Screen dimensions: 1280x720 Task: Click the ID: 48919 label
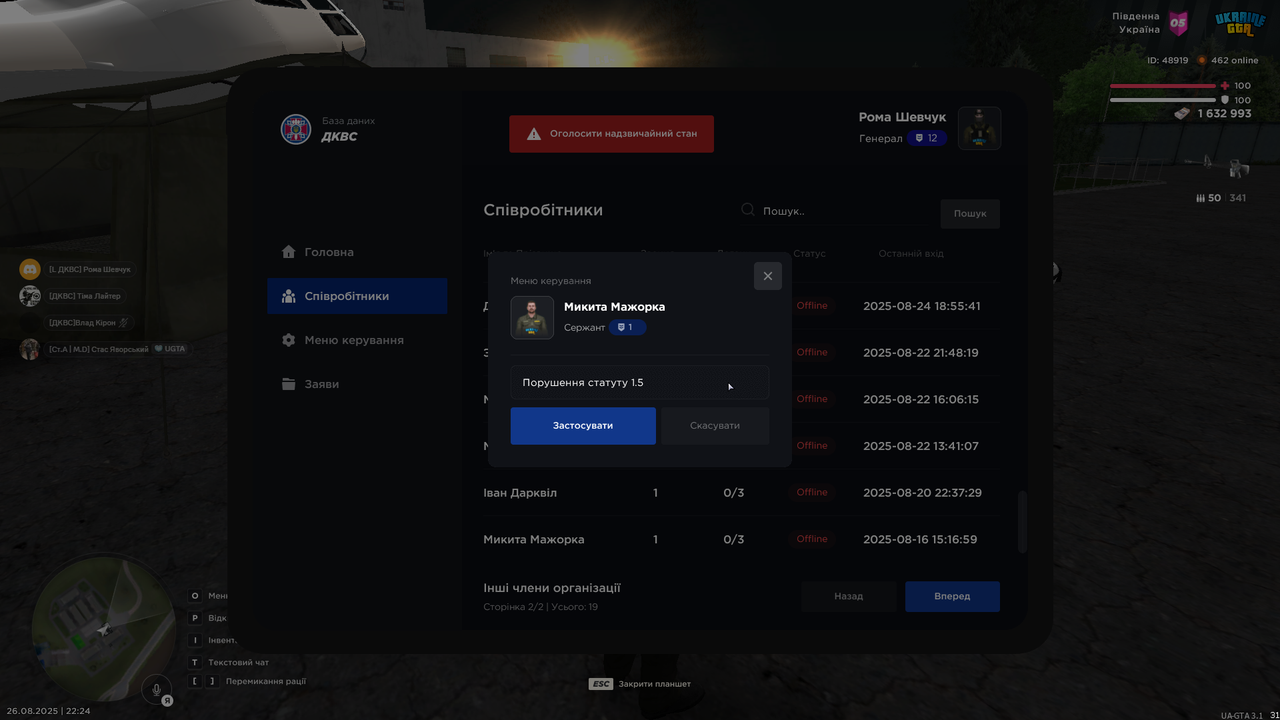coord(1167,60)
